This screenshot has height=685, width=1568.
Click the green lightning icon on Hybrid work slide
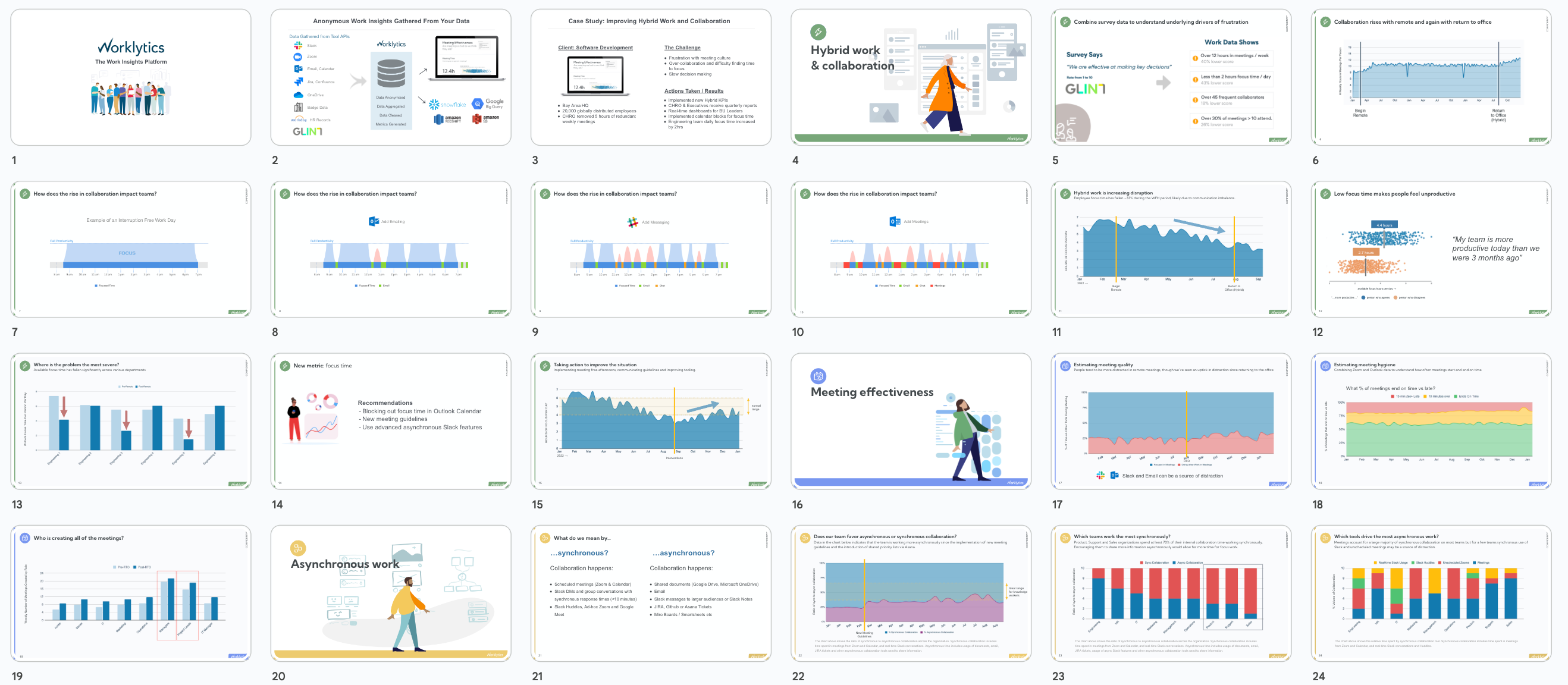click(x=818, y=32)
